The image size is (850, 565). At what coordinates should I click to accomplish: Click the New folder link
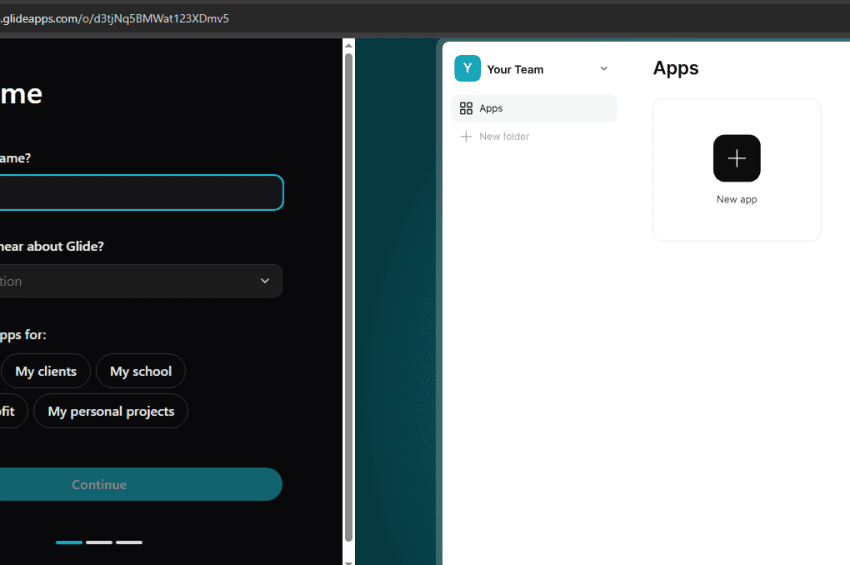pyautogui.click(x=504, y=136)
